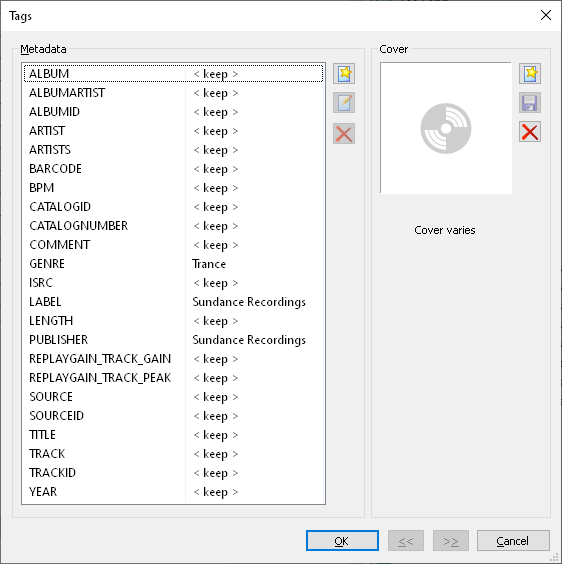This screenshot has height=564, width=562.
Task: Select the TRACK row
Action: (x=173, y=454)
